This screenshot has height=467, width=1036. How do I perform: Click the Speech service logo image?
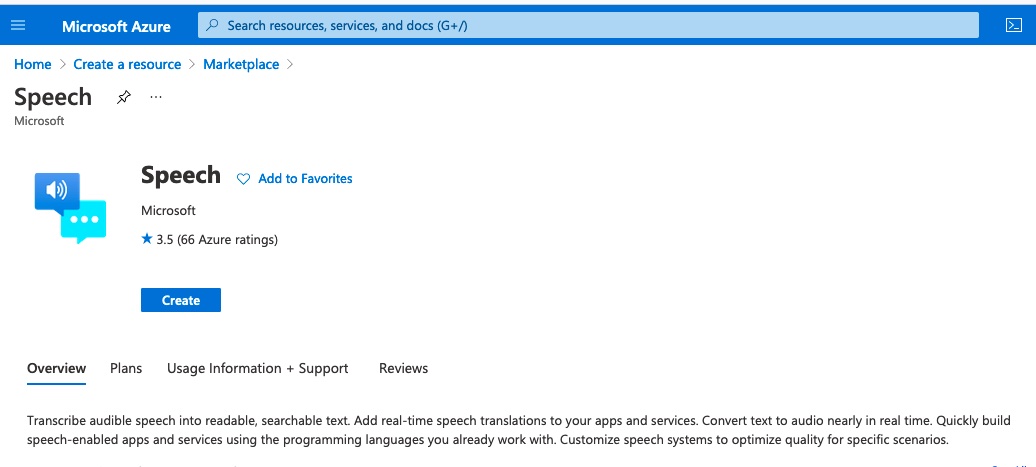70,208
